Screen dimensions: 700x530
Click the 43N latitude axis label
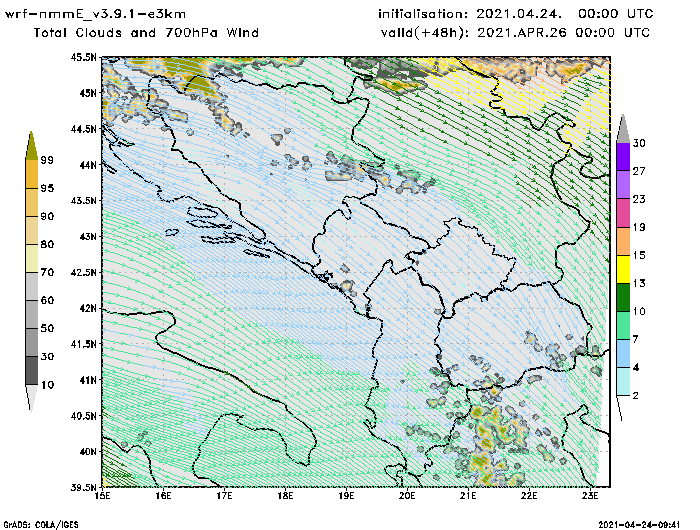88,236
